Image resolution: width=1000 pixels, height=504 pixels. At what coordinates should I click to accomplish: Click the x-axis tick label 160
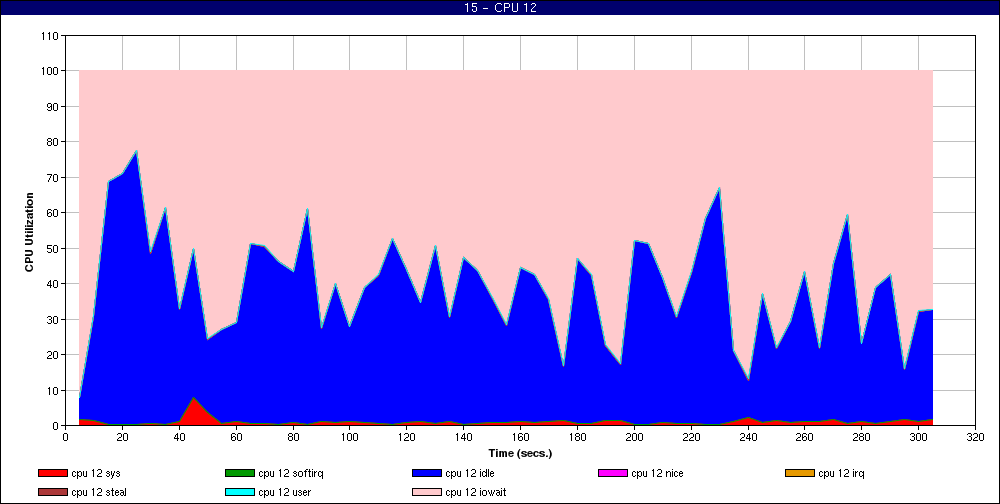520,437
